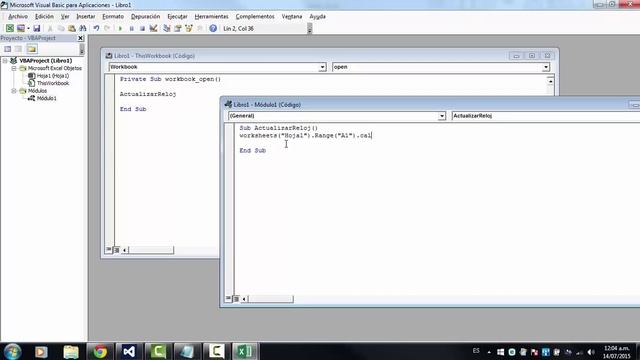The width and height of the screenshot is (640, 360).
Task: Open the Ventana menu
Action: pos(292,16)
